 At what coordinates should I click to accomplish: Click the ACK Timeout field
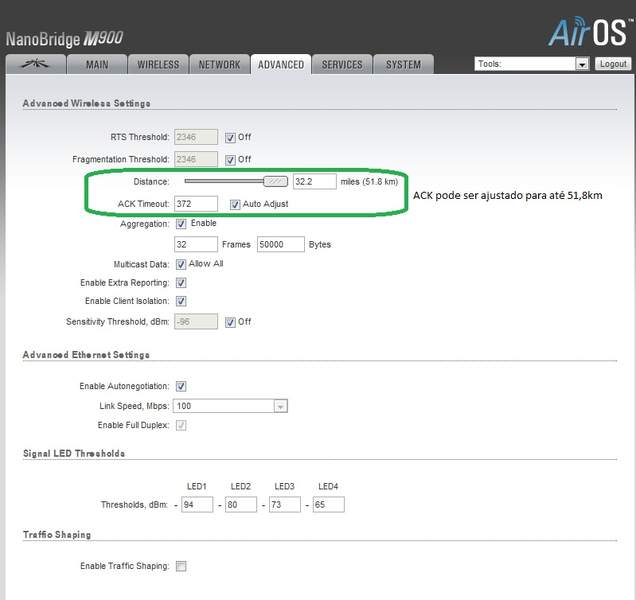pos(196,204)
